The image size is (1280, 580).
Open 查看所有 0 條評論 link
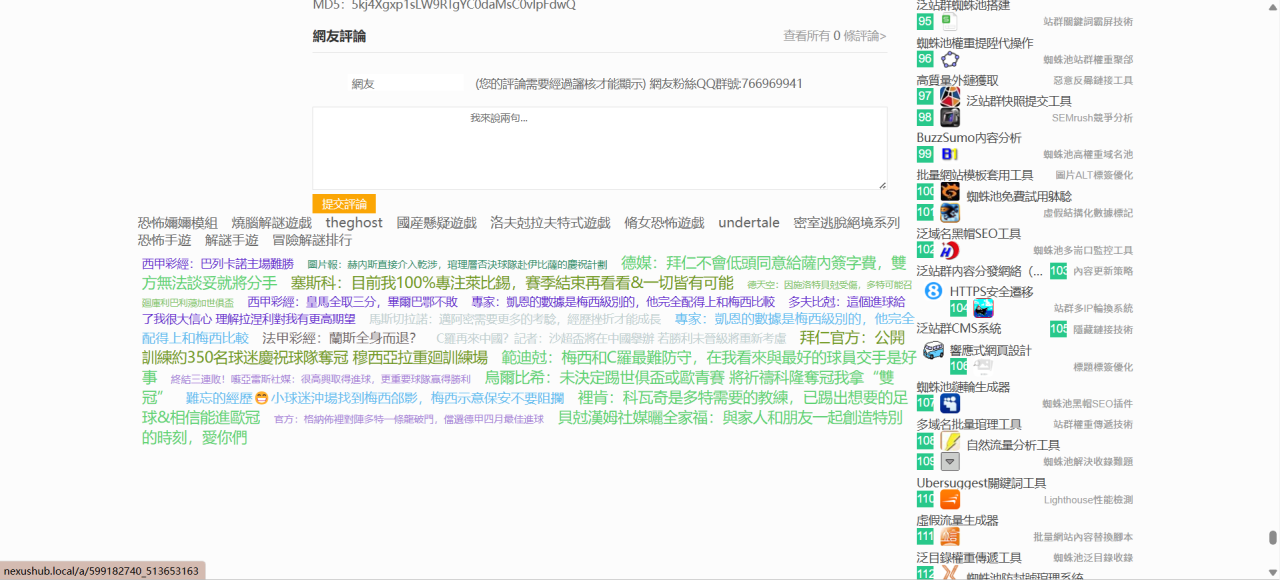pyautogui.click(x=834, y=36)
